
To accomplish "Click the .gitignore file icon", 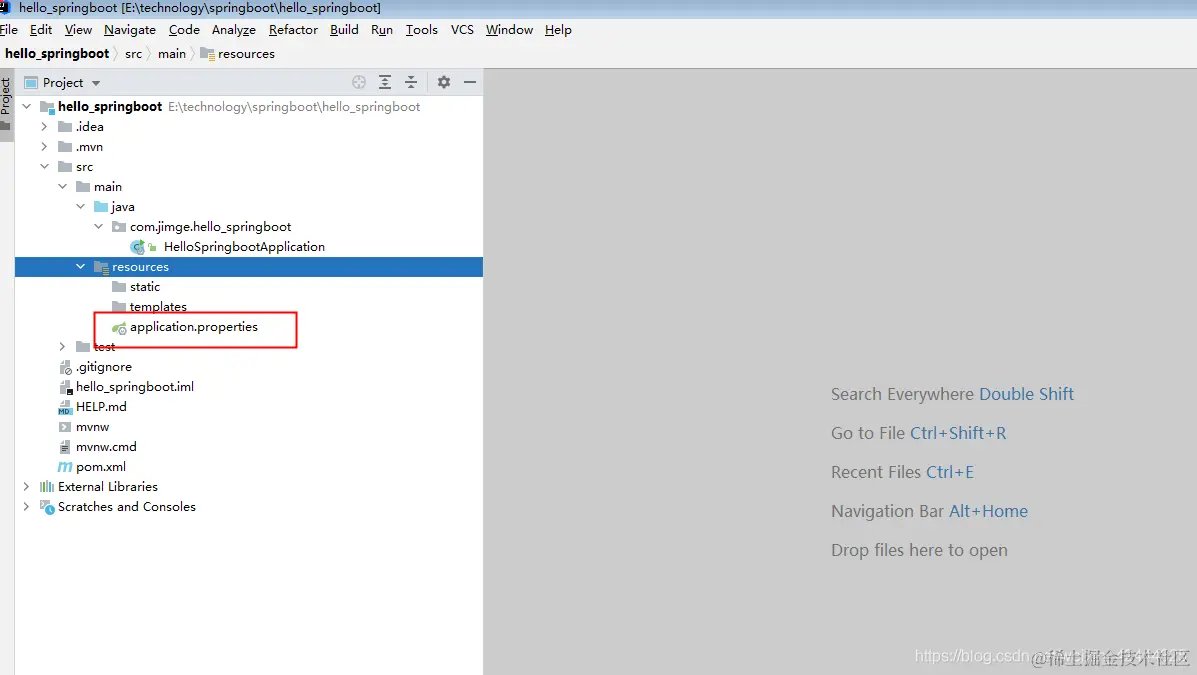I will (65, 367).
